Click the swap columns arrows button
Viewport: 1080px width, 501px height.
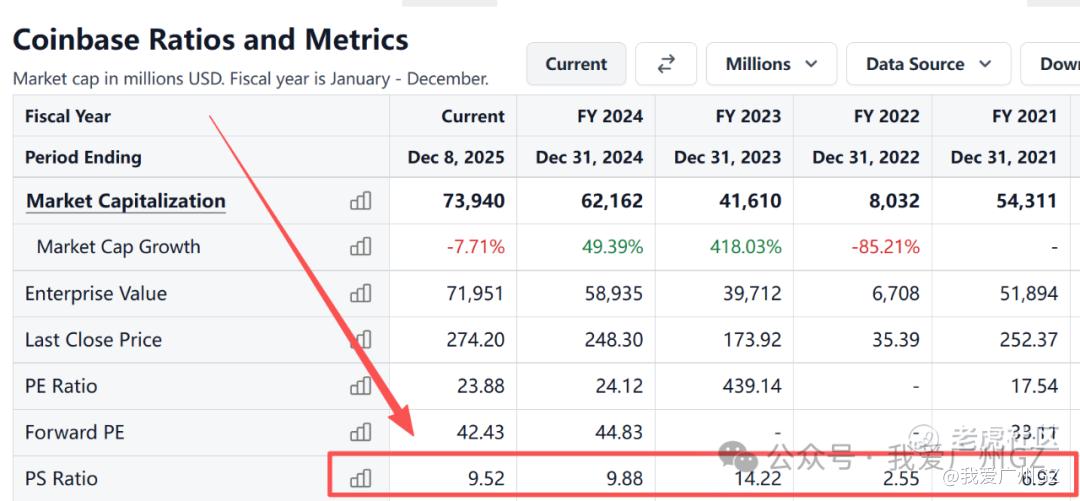coord(666,64)
